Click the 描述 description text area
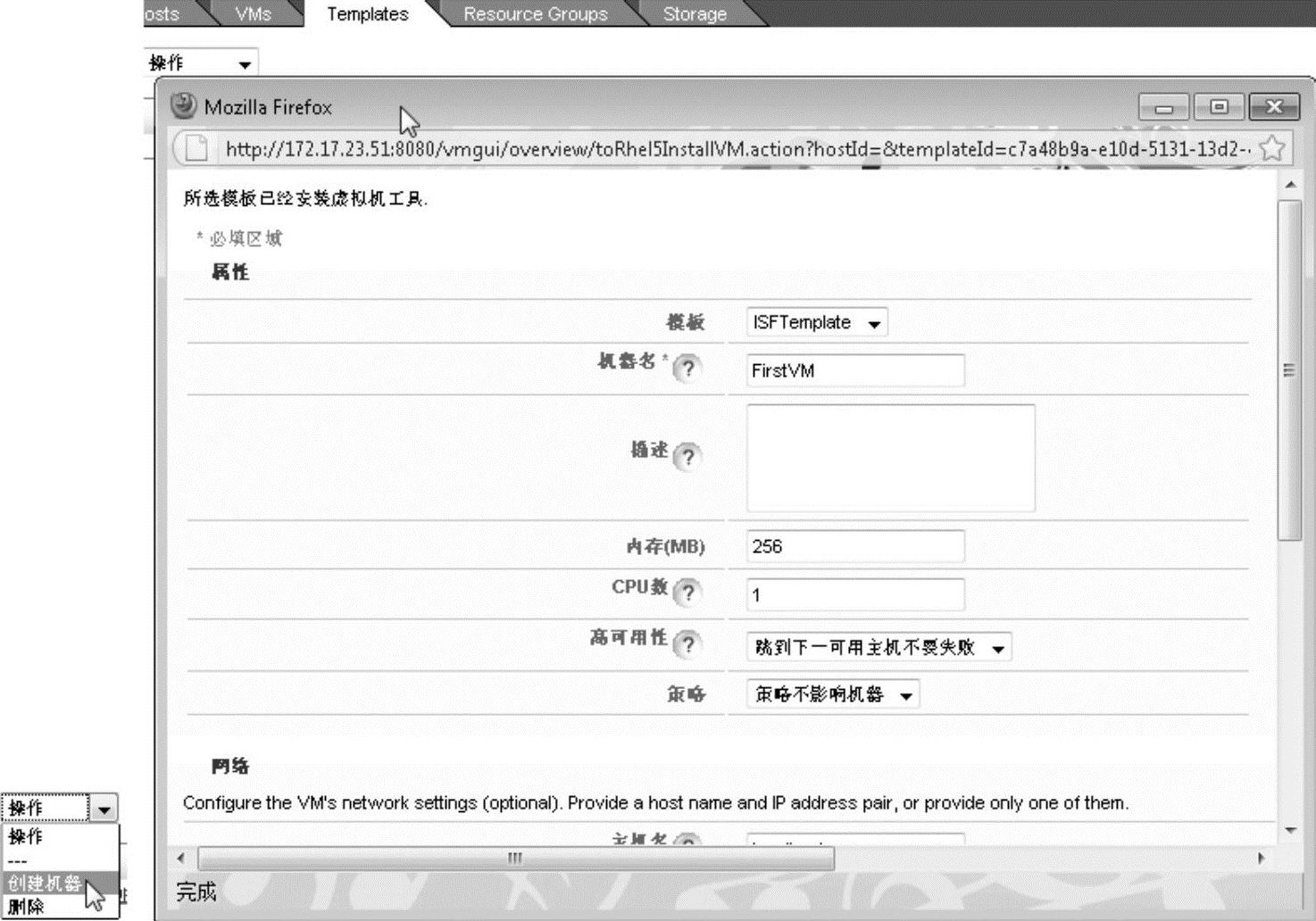Image resolution: width=1316 pixels, height=921 pixels. (x=891, y=458)
